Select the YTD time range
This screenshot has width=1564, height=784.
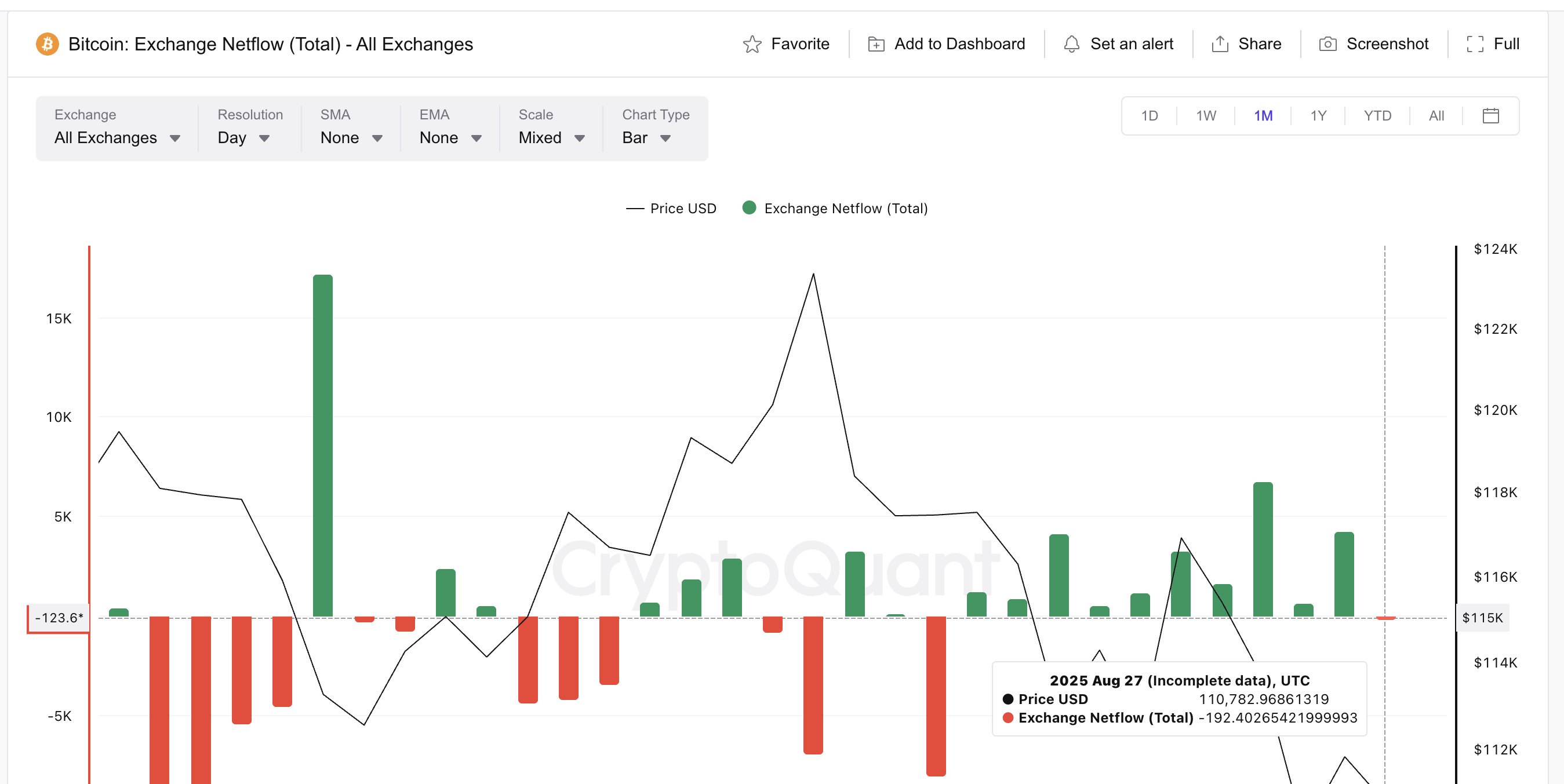coord(1377,115)
